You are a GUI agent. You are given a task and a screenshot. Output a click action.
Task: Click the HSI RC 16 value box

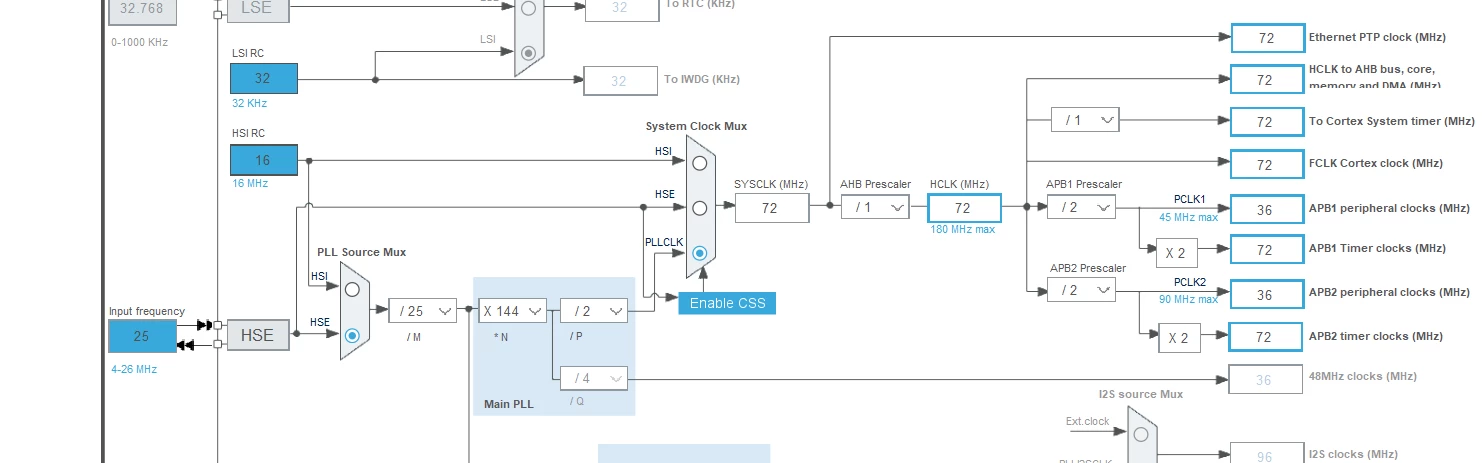click(x=264, y=160)
